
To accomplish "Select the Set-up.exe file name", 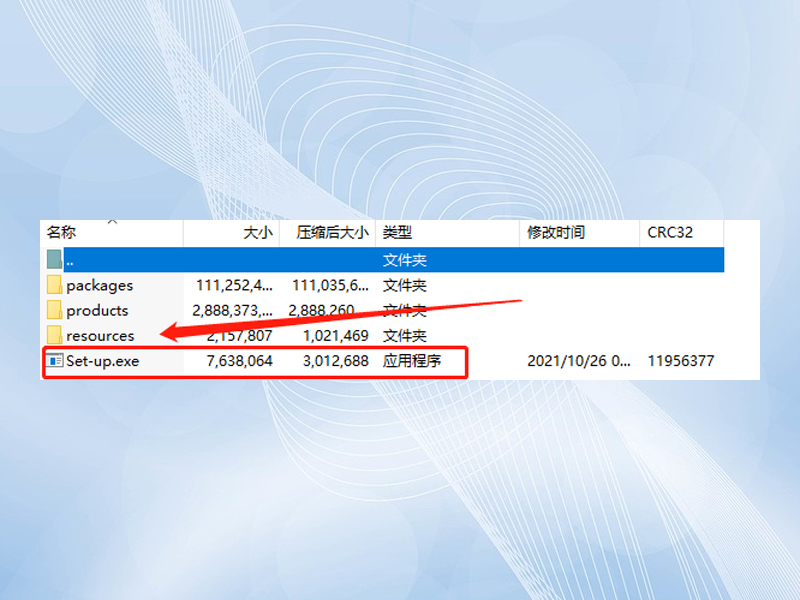I will click(x=103, y=360).
